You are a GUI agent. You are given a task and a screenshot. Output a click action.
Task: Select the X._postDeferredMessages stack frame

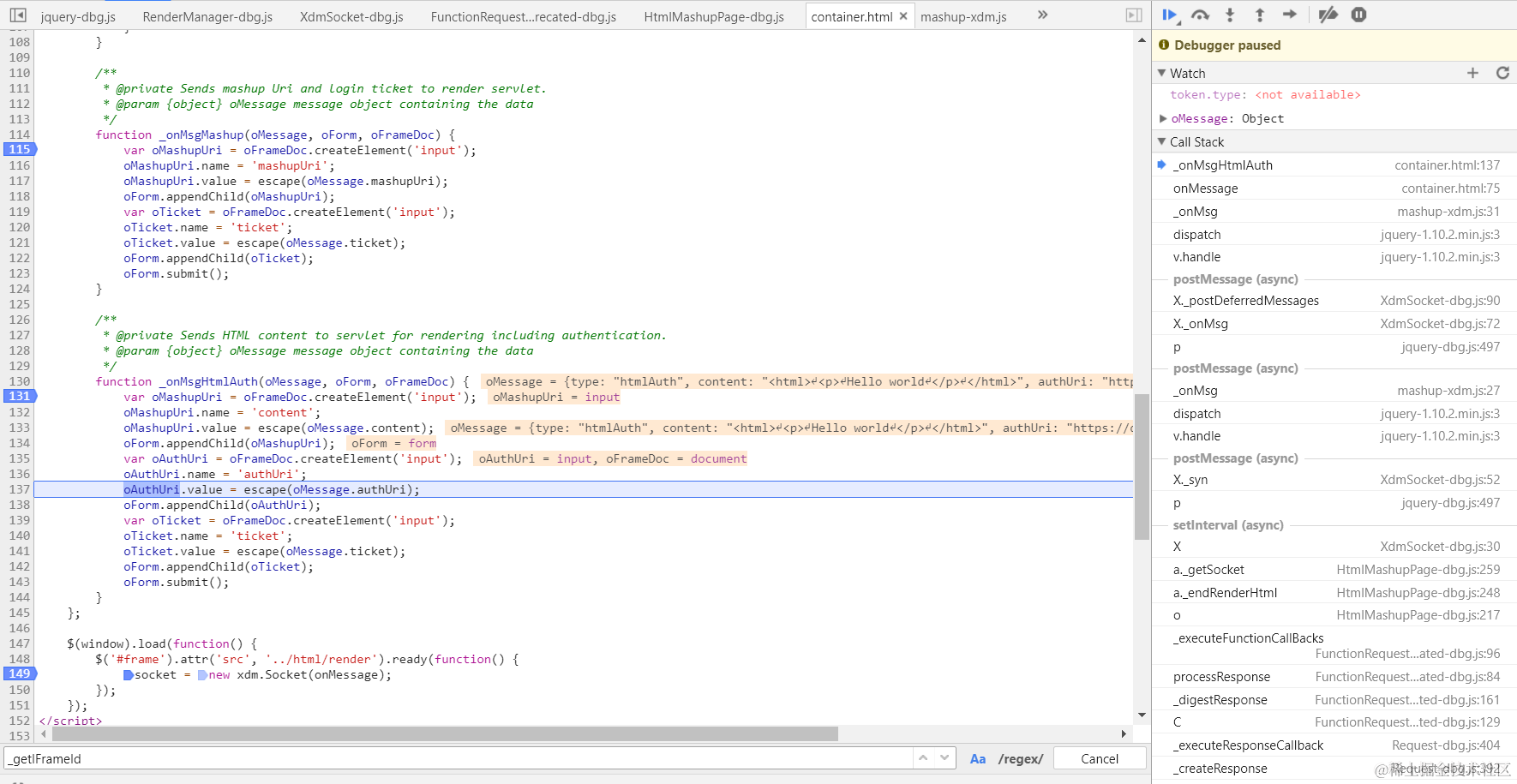(x=1334, y=300)
